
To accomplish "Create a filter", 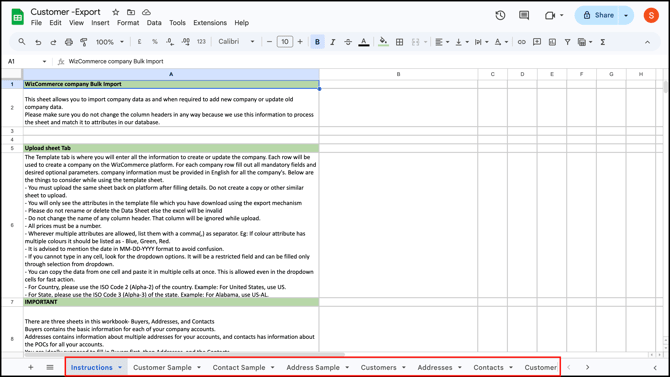I will click(567, 42).
